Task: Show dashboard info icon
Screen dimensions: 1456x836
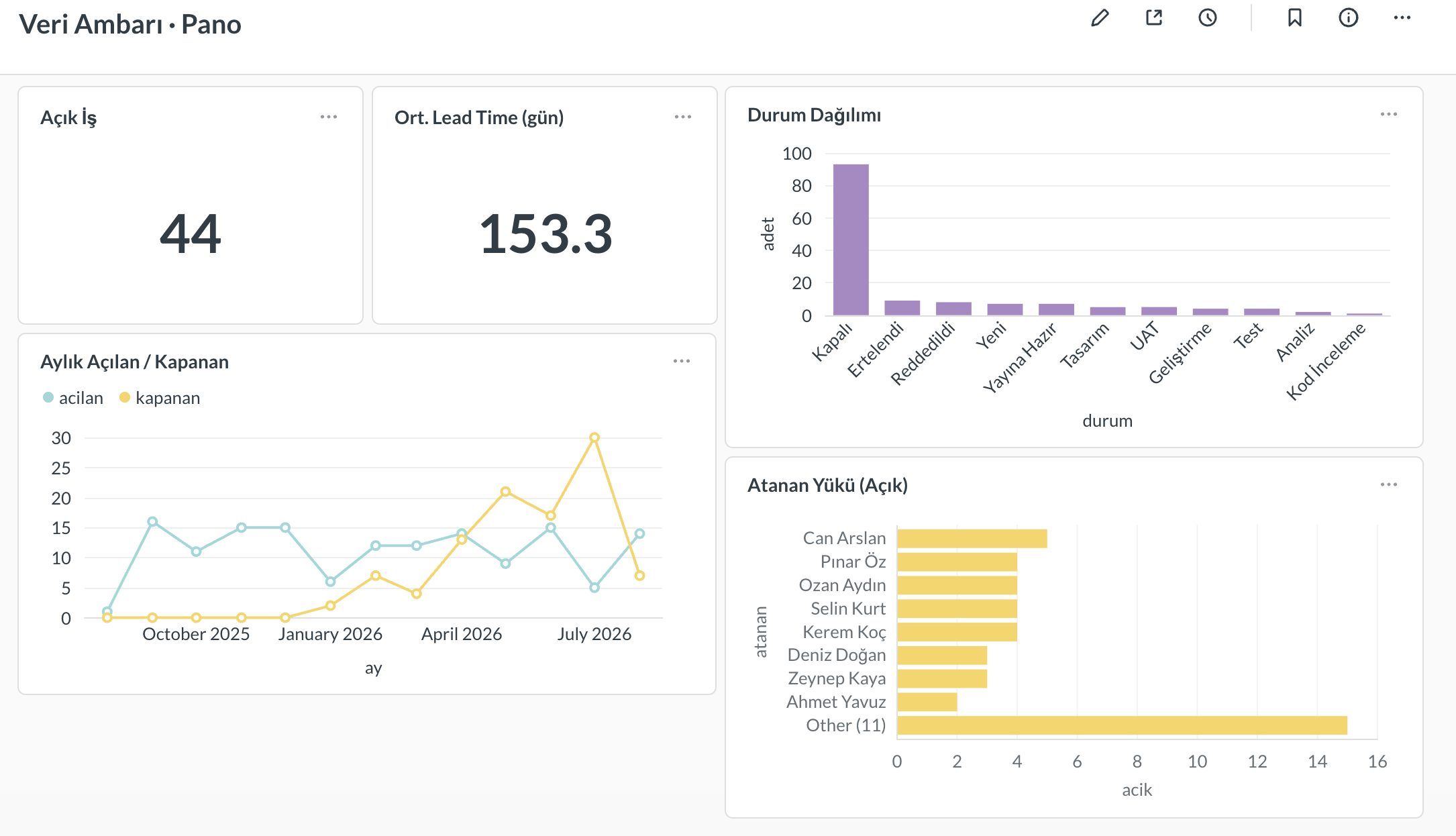Action: [1349, 18]
